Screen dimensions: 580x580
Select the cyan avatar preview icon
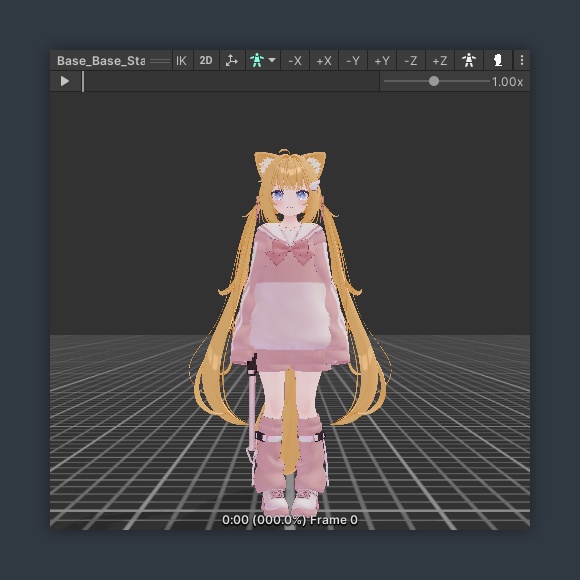tap(257, 60)
